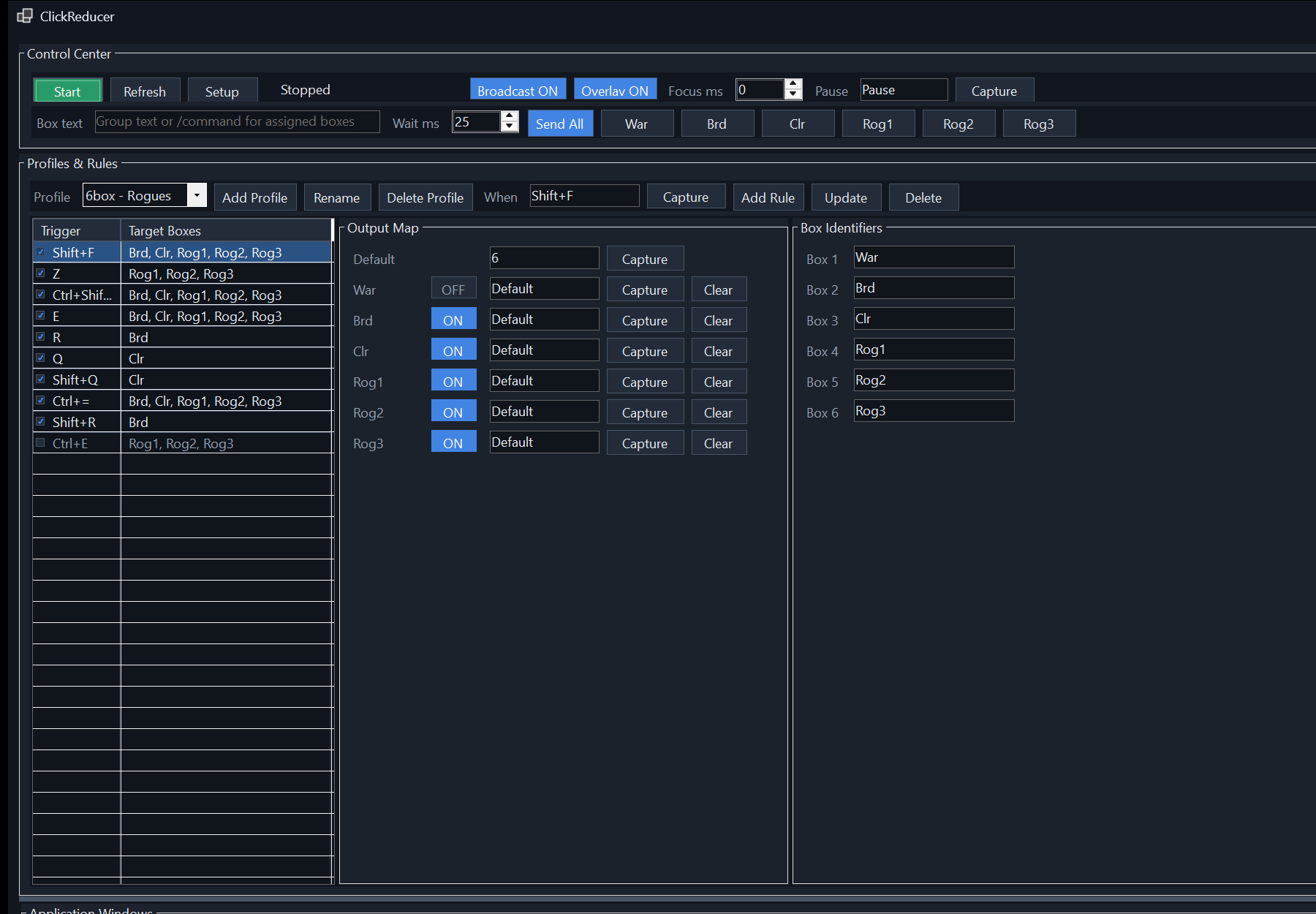Screen dimensions: 1316x914
Task: Click Capture next to Pause field
Action: tap(994, 91)
